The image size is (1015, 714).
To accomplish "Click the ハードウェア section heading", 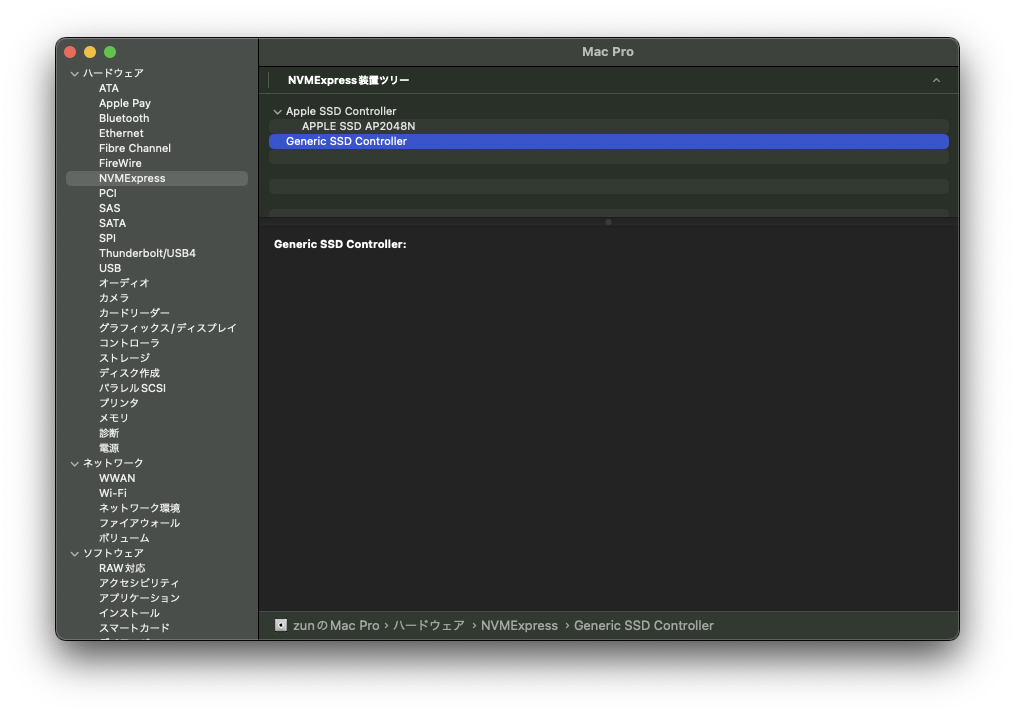I will (113, 73).
